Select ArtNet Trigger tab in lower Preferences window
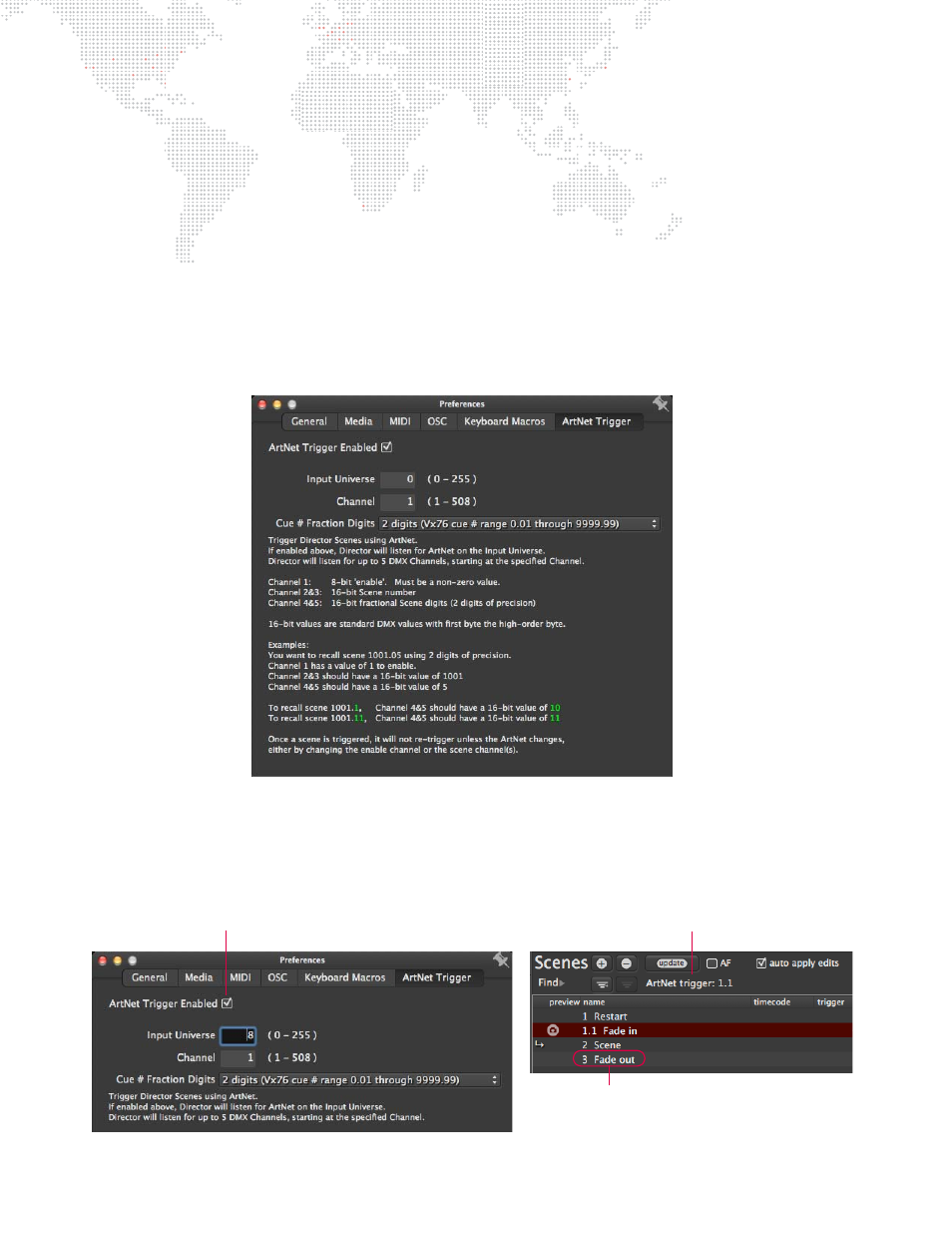The image size is (952, 1233). pyautogui.click(x=437, y=977)
